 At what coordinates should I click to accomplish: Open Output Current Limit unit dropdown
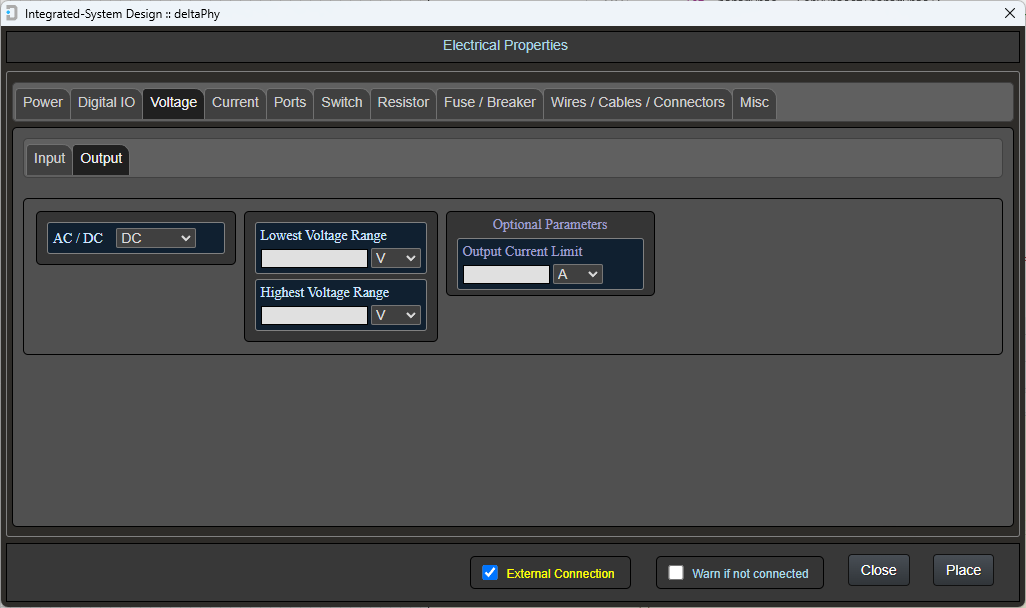[578, 274]
